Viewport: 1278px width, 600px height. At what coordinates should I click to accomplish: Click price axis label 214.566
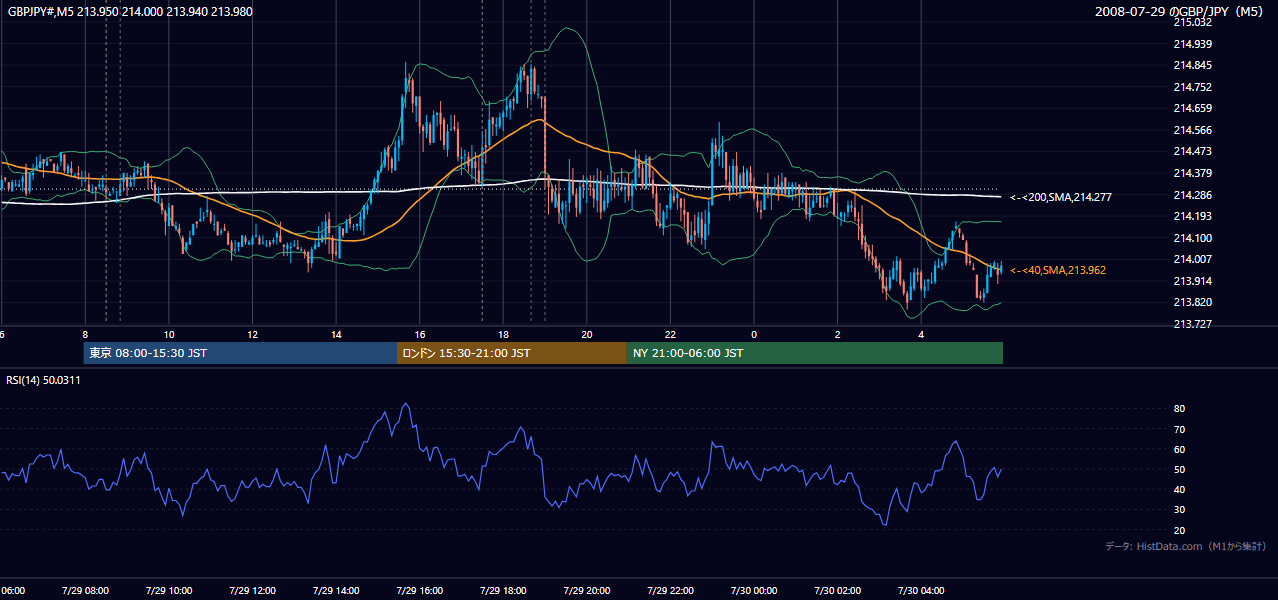pyautogui.click(x=1193, y=130)
